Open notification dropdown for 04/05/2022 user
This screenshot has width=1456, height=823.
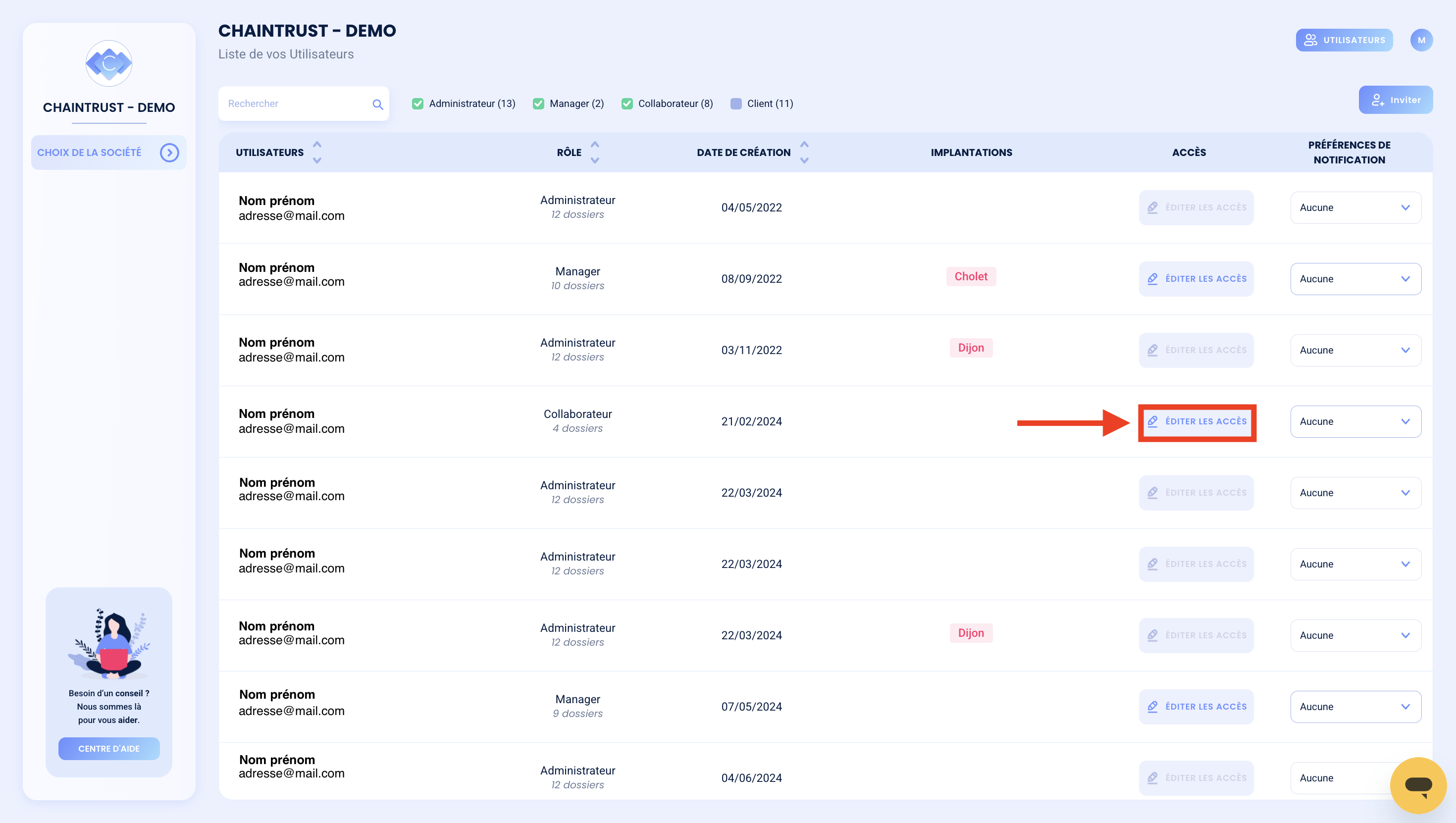1355,207
